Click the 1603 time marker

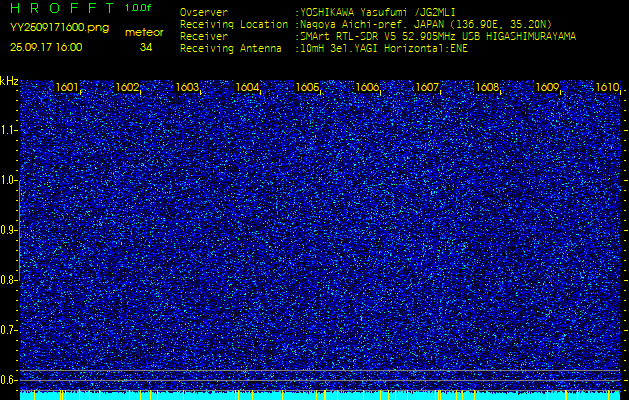click(x=187, y=87)
